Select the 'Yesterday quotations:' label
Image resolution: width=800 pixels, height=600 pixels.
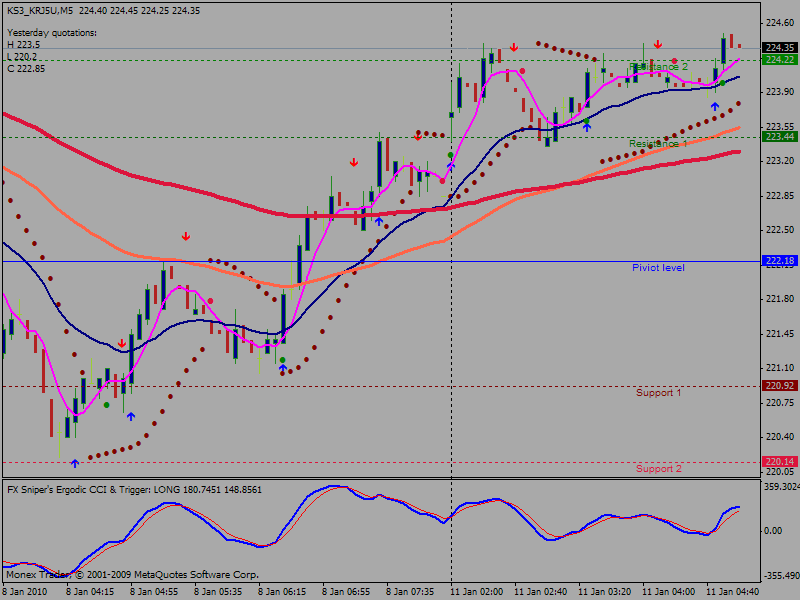[52, 33]
